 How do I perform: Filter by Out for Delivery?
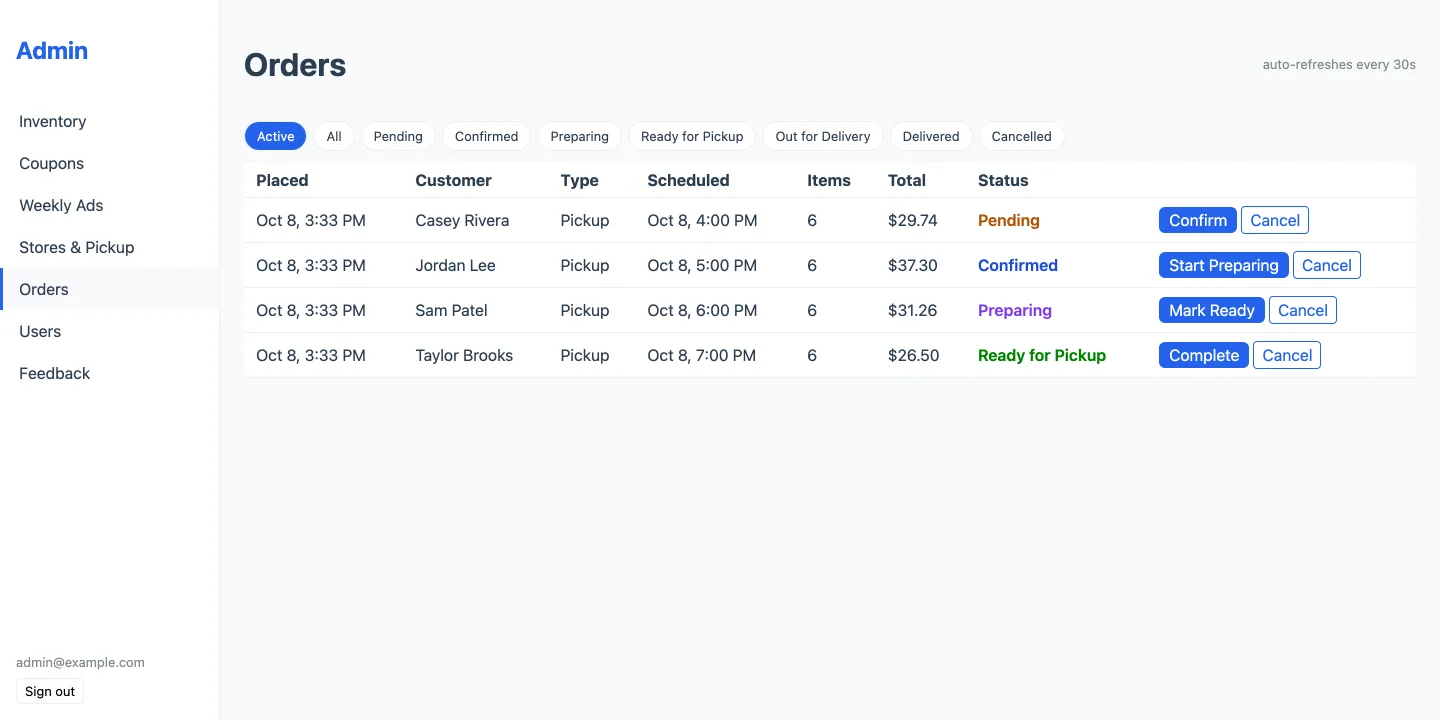coord(823,136)
